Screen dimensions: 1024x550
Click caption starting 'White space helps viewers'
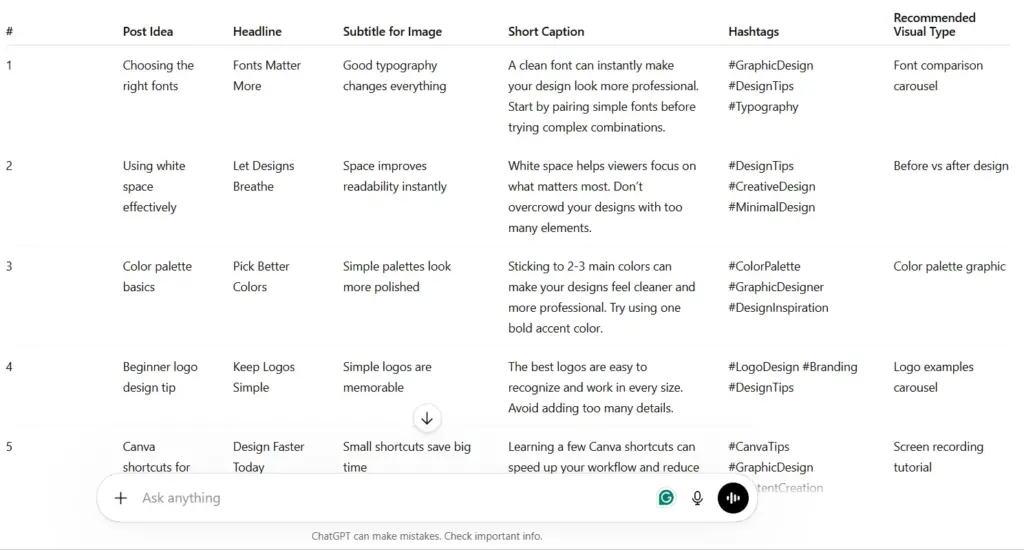[602, 197]
